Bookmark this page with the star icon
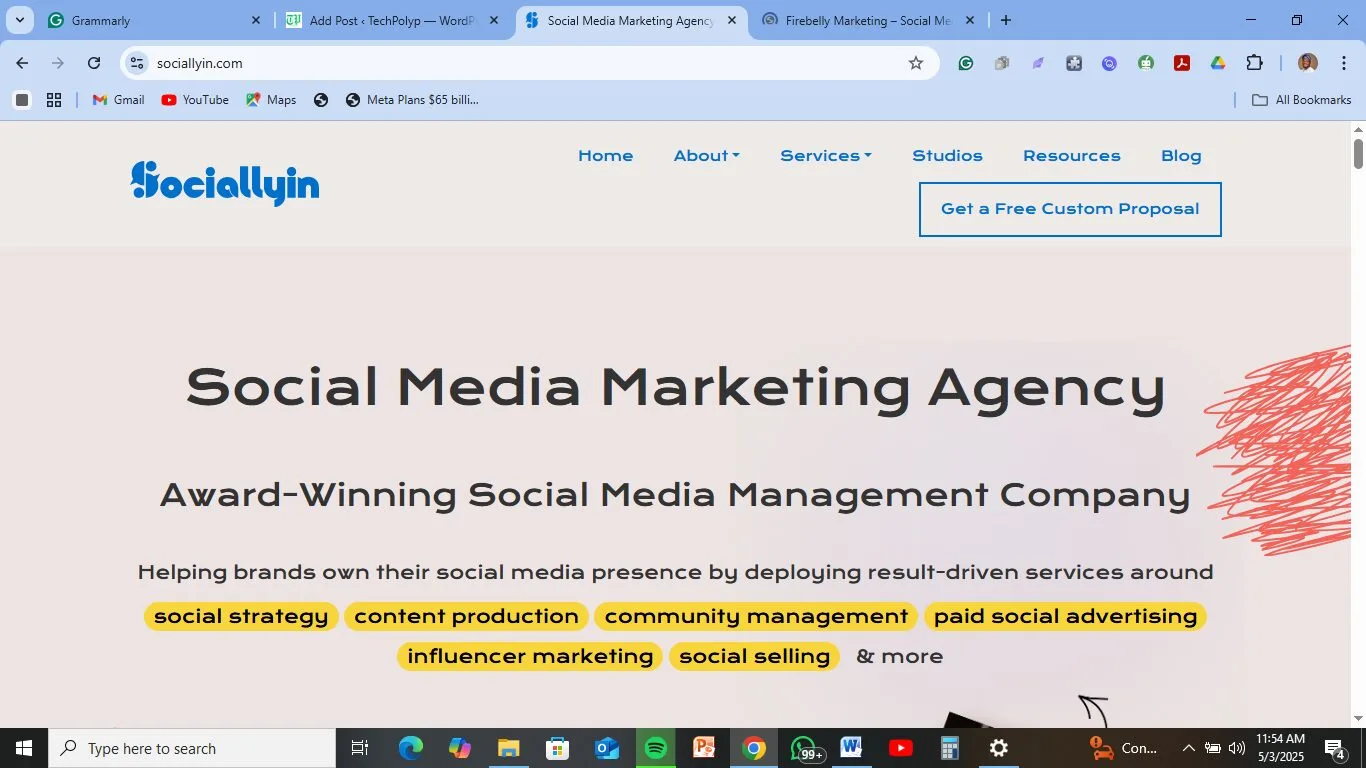Viewport: 1366px width, 768px height. [915, 63]
